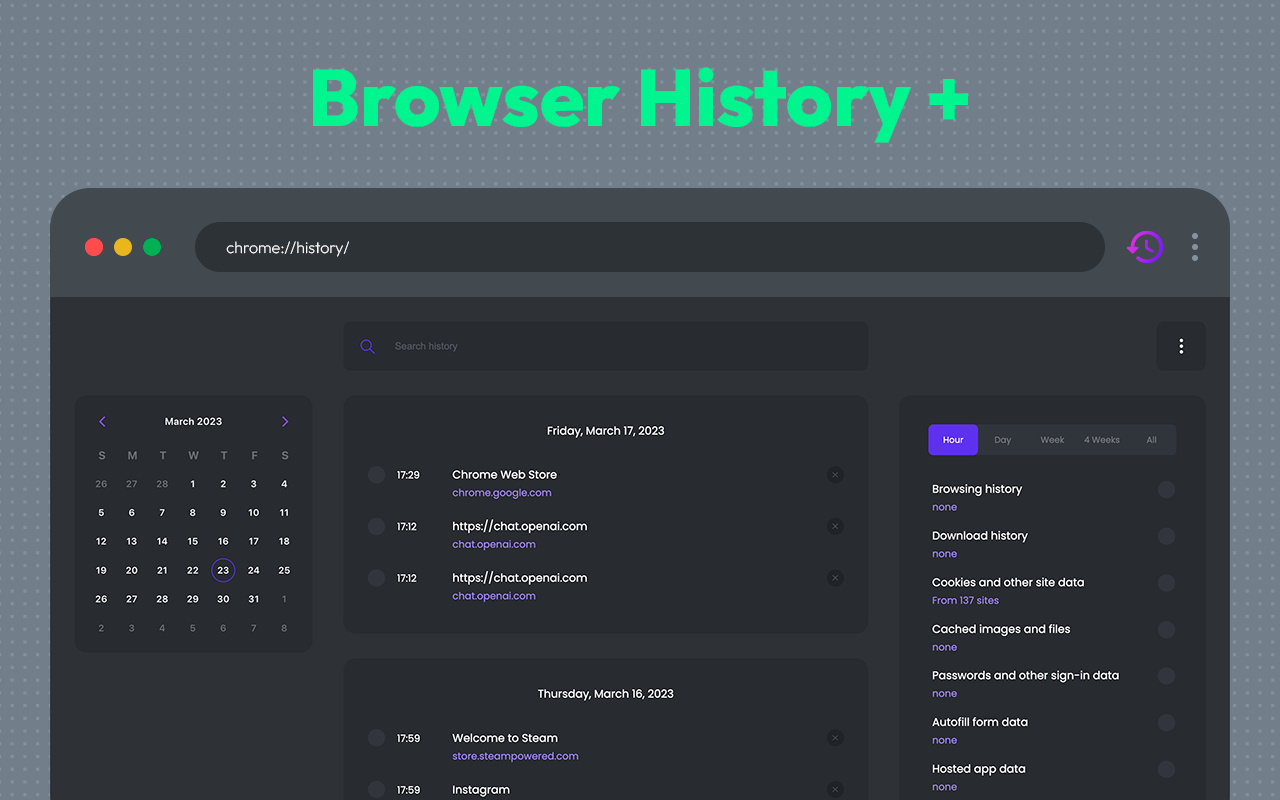1280x800 pixels.
Task: Remove the 17:12 chat.openai.com first entry
Action: pos(835,527)
